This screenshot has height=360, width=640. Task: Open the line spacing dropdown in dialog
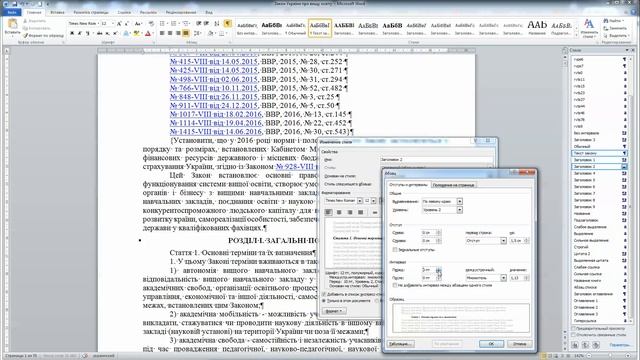click(x=503, y=278)
